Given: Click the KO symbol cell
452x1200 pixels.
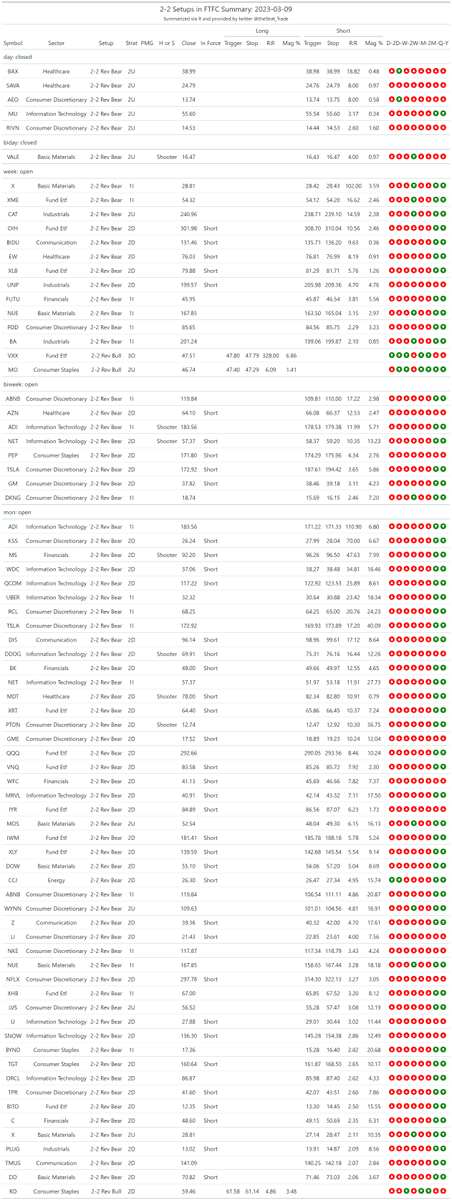Looking at the screenshot, I should 13,1191.
